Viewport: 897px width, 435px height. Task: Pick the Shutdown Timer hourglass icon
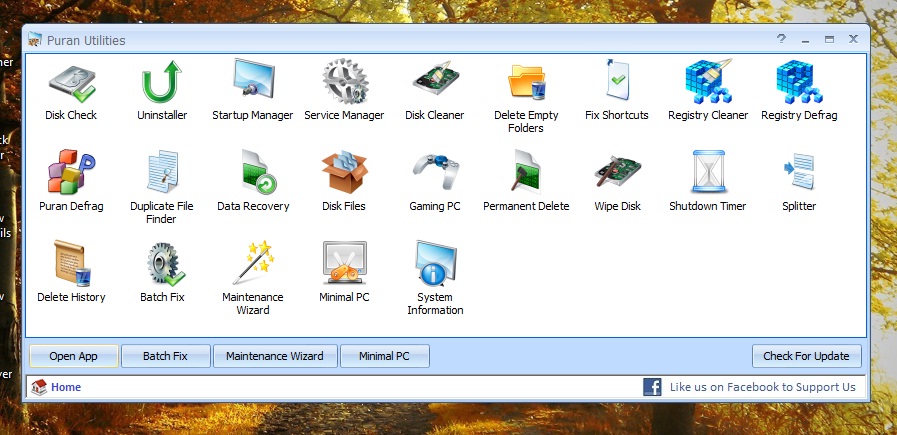pyautogui.click(x=708, y=173)
